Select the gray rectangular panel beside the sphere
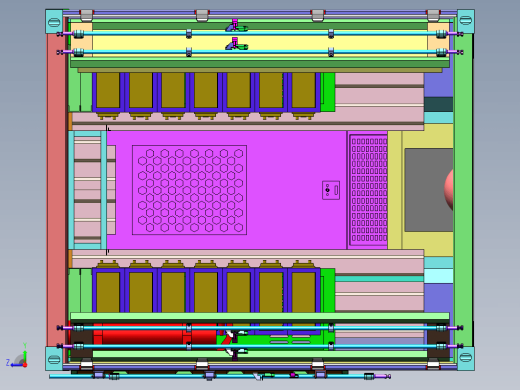Image resolution: width=520 pixels, height=390 pixels. click(429, 190)
